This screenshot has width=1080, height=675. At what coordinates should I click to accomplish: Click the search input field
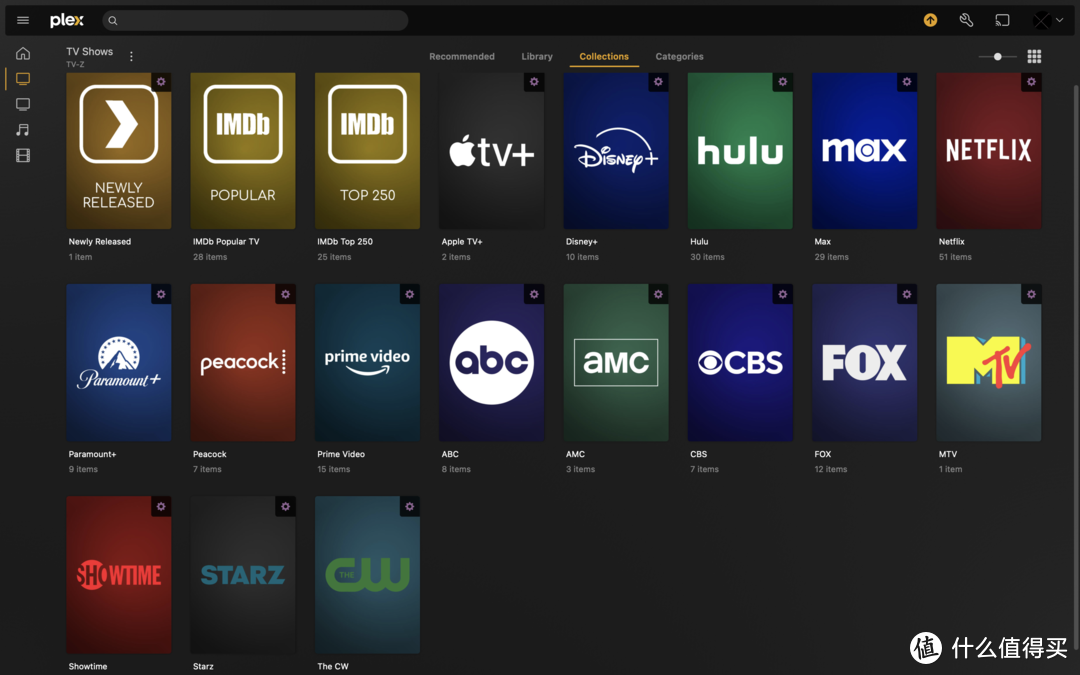[x=255, y=21]
